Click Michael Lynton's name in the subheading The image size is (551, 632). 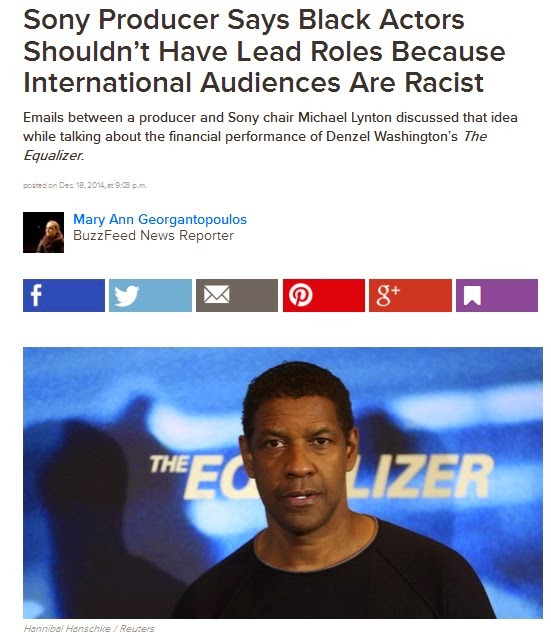click(x=345, y=117)
